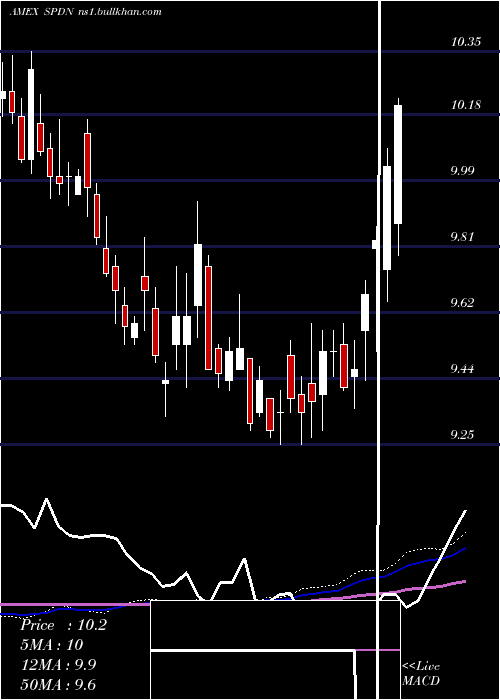The image size is (500, 700).
Task: Click the 10.35 price axis label
Action: (466, 42)
